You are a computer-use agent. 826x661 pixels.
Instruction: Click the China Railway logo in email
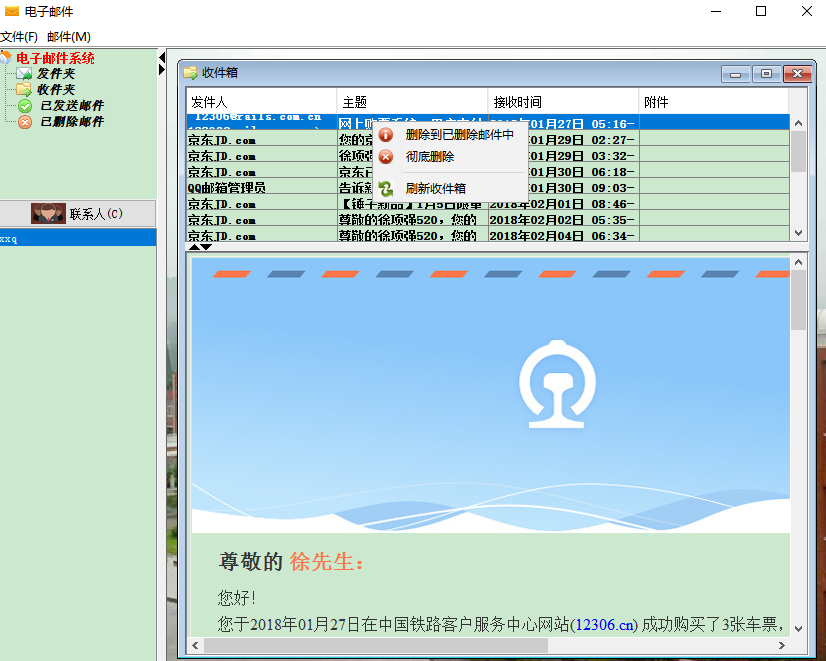(x=557, y=384)
